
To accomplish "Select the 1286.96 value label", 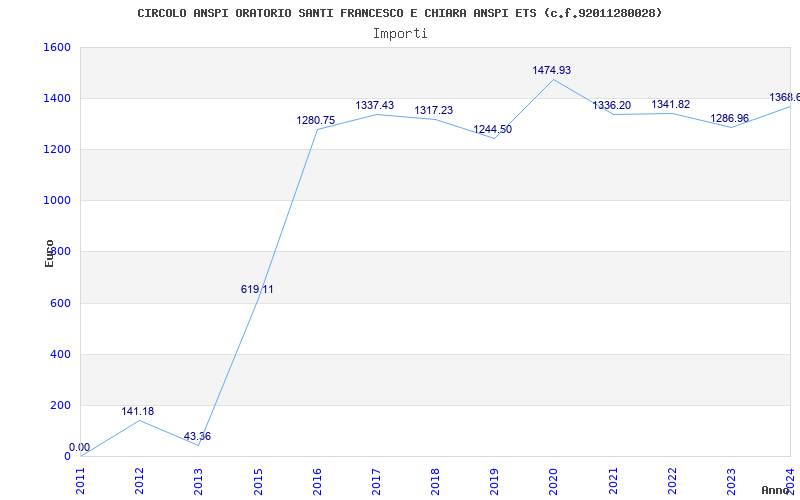I will tap(730, 118).
